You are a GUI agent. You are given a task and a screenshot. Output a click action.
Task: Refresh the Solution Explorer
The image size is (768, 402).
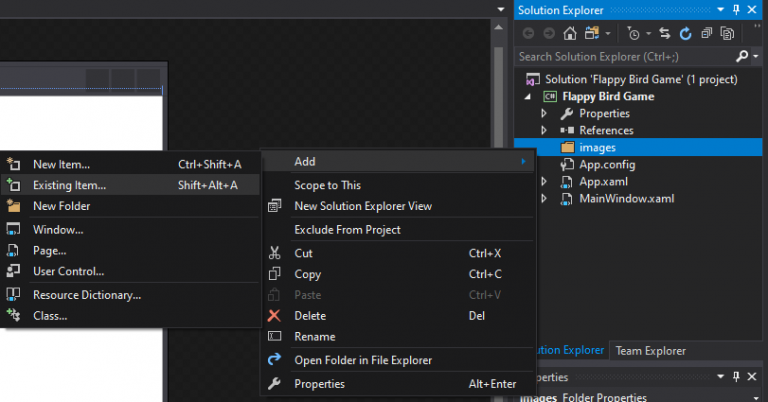(685, 33)
